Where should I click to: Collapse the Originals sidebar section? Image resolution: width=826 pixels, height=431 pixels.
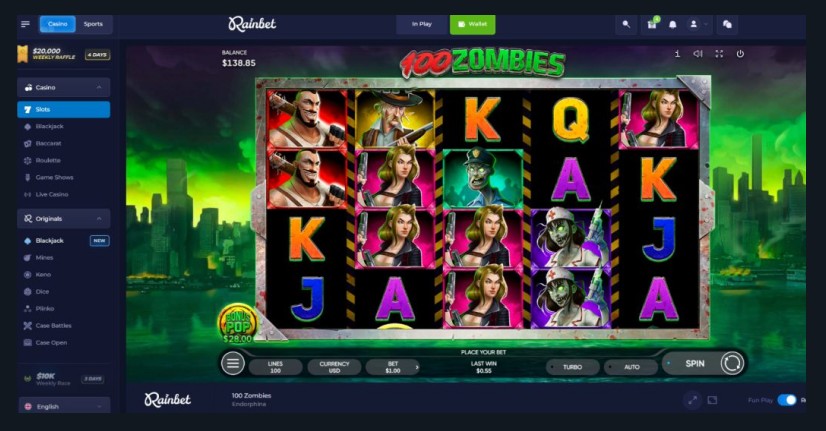point(99,219)
